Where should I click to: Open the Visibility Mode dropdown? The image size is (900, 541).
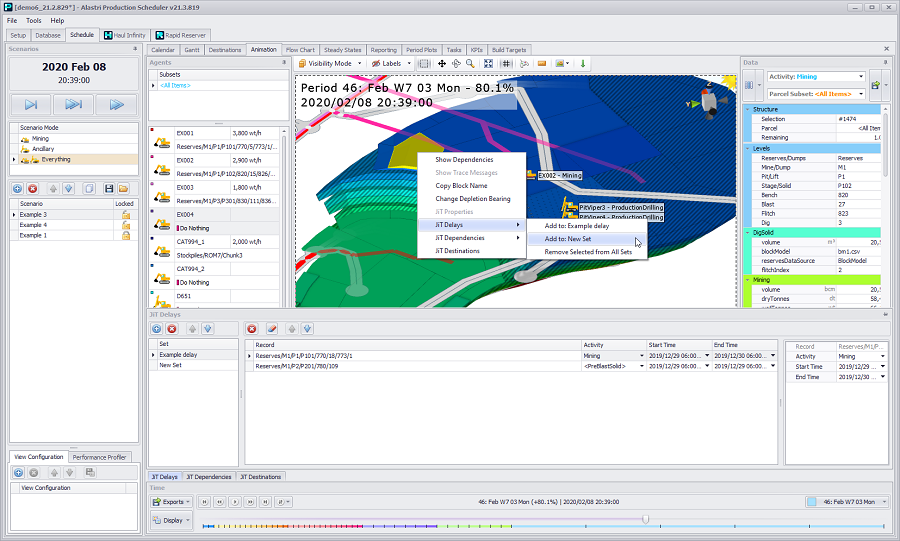point(329,63)
